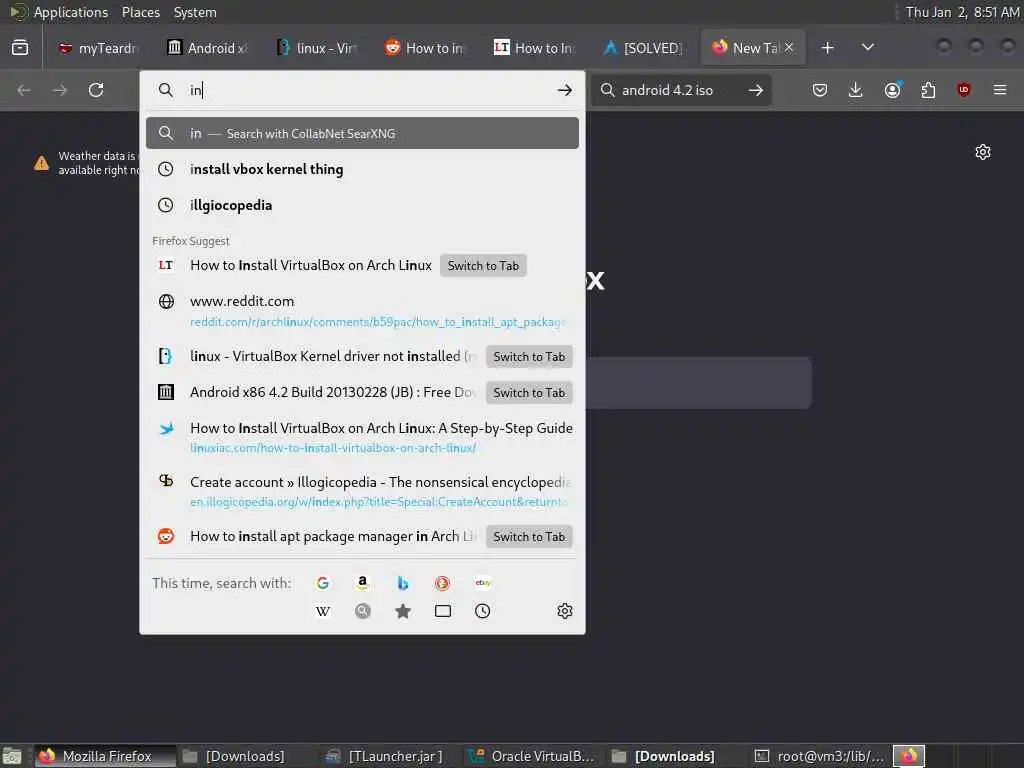The height and width of the screenshot is (768, 1024).
Task: Click Switch to Tab for Arch Linux VirtualBox
Action: coord(483,266)
